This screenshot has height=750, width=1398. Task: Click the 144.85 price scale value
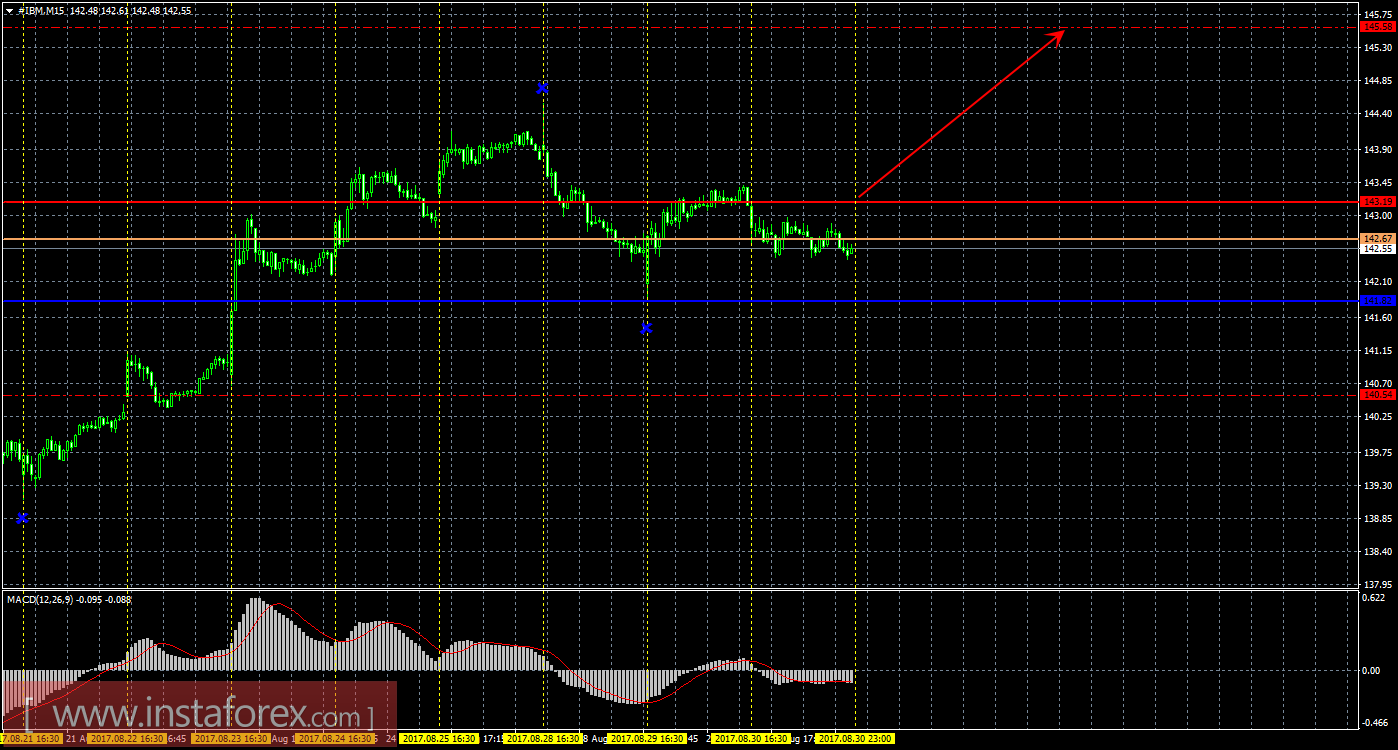(x=1376, y=80)
